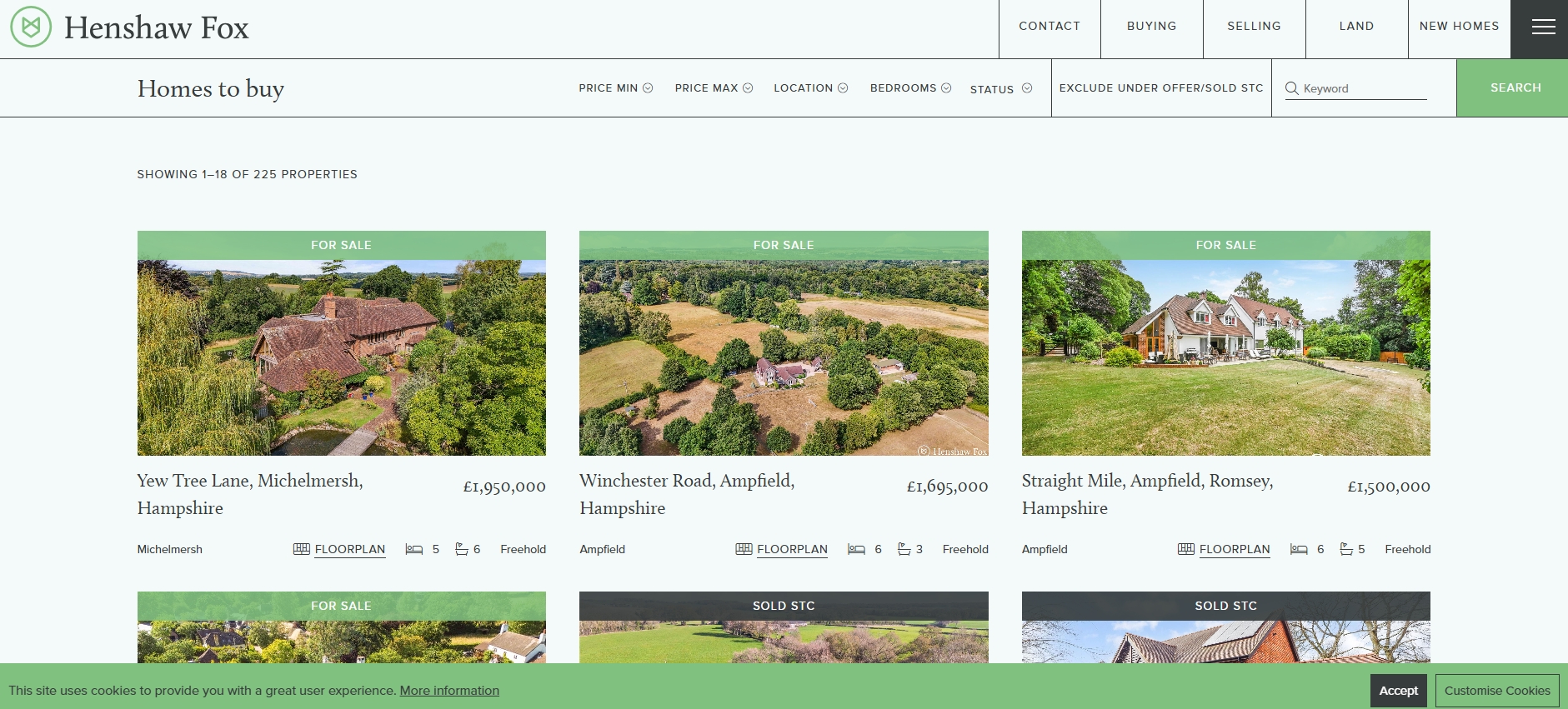This screenshot has width=1568, height=709.
Task: Click bedroom icon on Yew Tree Lane listing
Action: click(x=413, y=549)
